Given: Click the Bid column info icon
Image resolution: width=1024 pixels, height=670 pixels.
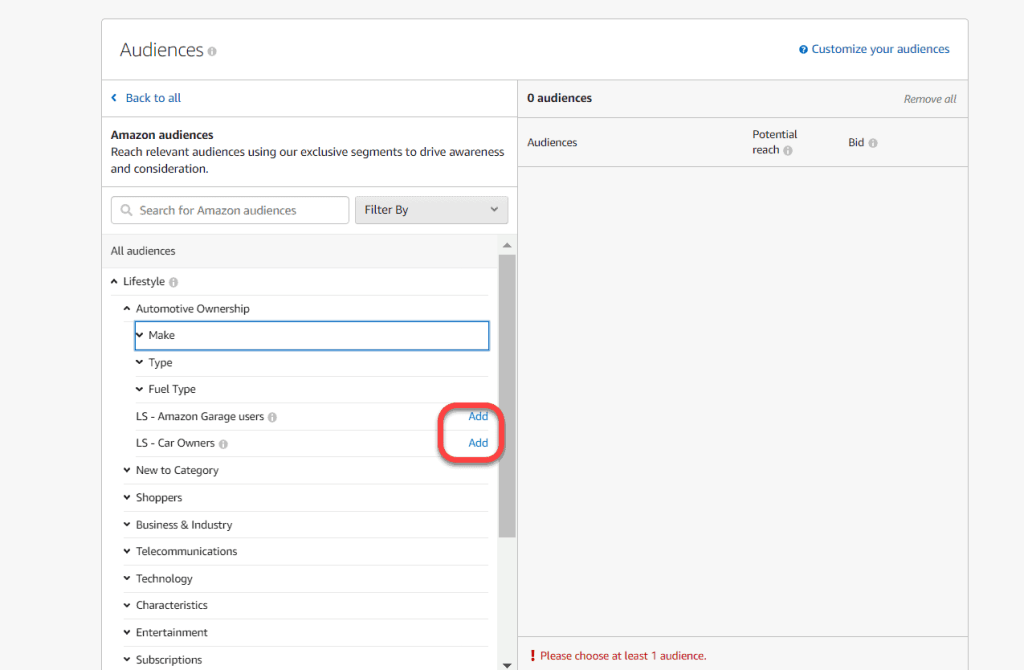Looking at the screenshot, I should click(873, 143).
